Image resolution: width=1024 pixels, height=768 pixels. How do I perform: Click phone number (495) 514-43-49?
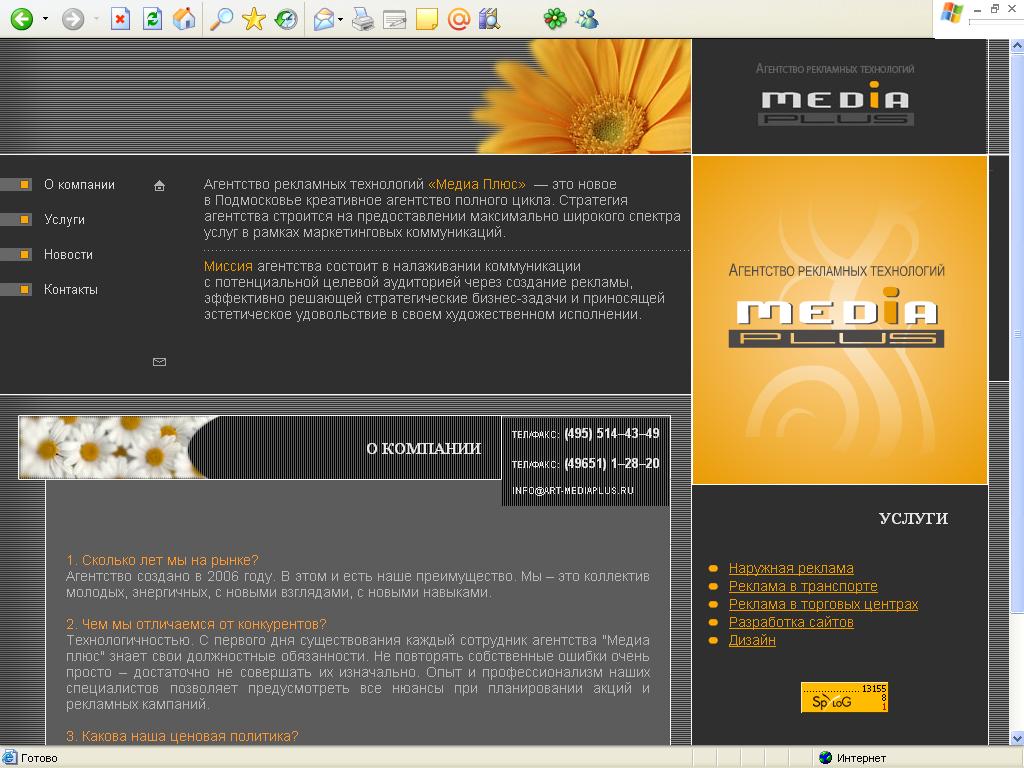tap(612, 434)
